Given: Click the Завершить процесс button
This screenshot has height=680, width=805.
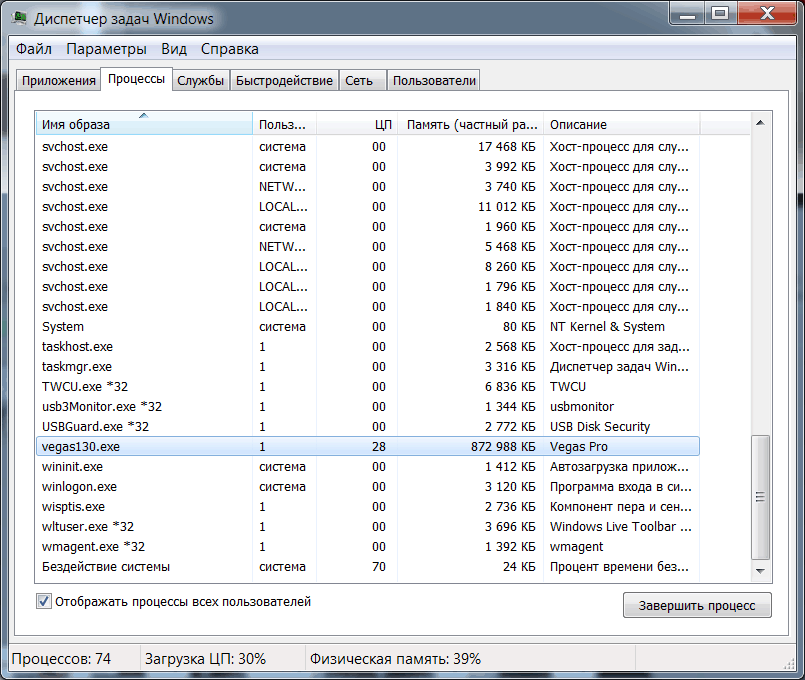Looking at the screenshot, I should point(697,606).
